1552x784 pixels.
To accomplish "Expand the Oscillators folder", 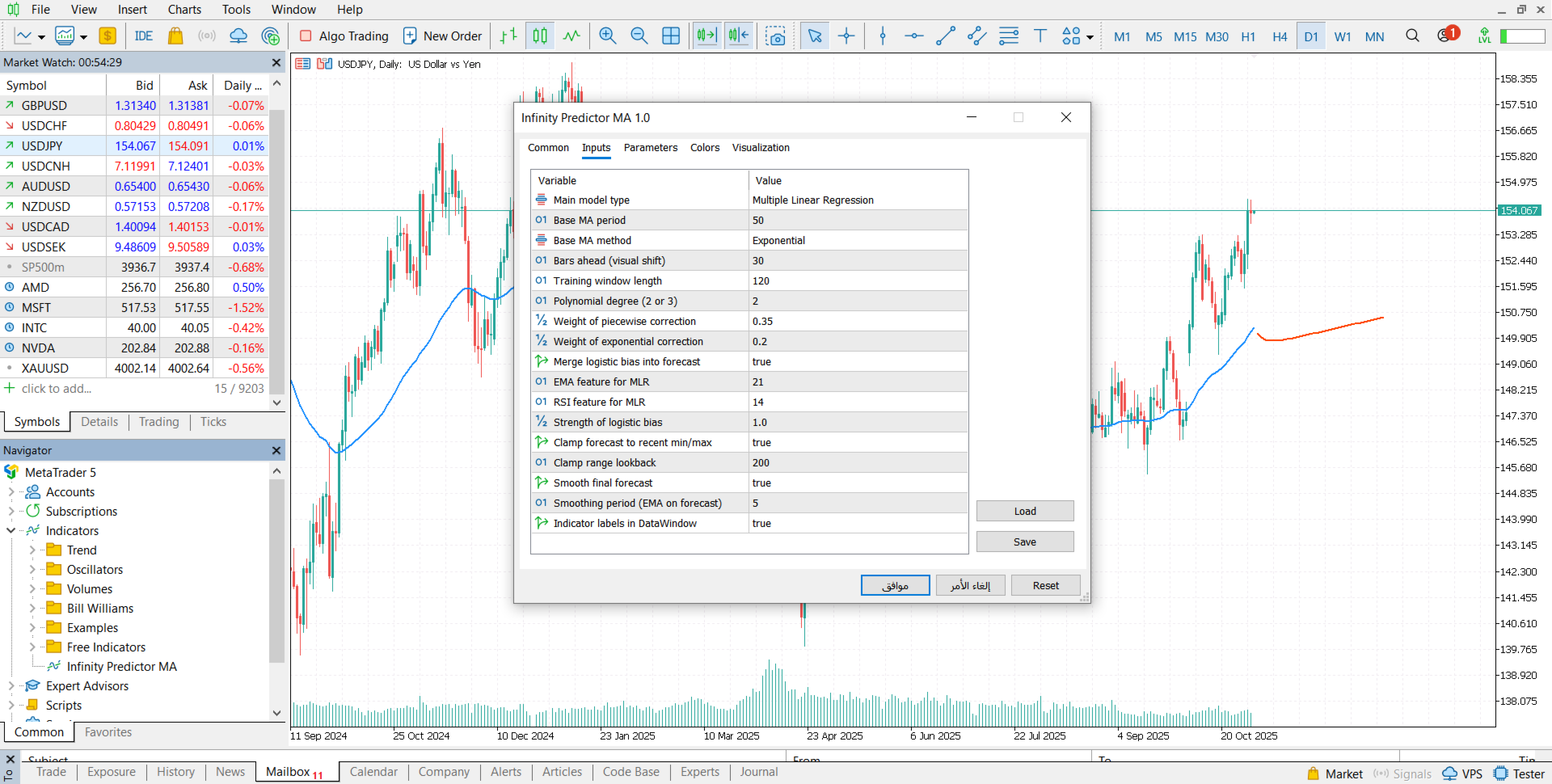I will (32, 569).
